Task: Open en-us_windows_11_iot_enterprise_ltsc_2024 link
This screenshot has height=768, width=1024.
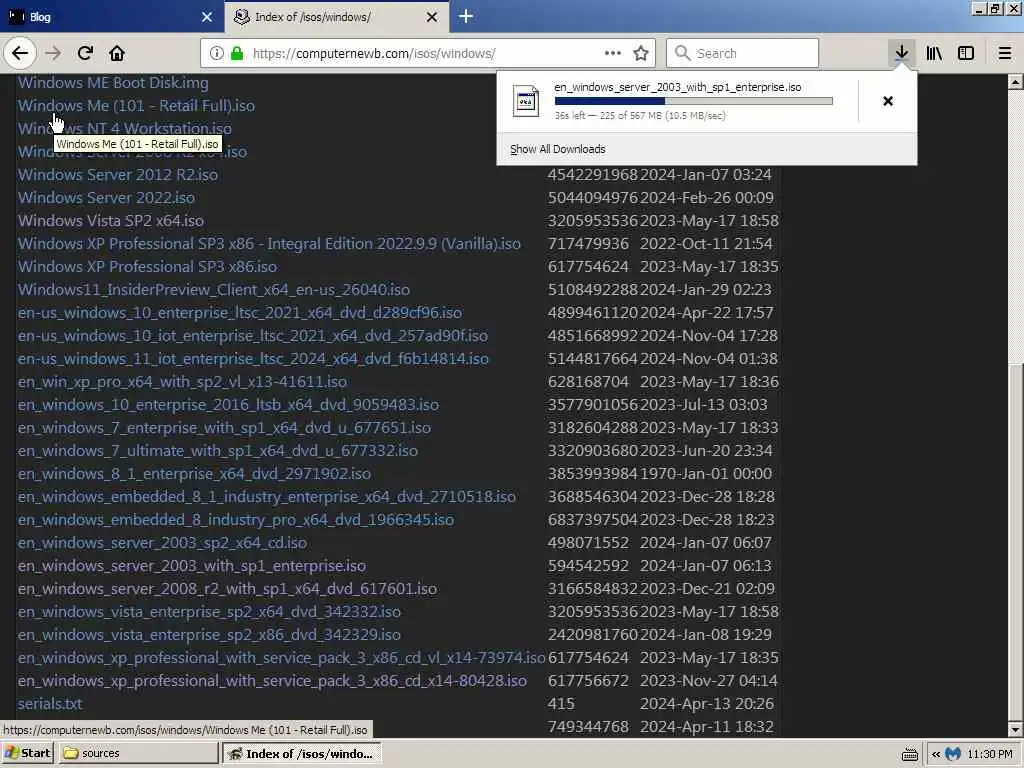Action: (x=253, y=359)
